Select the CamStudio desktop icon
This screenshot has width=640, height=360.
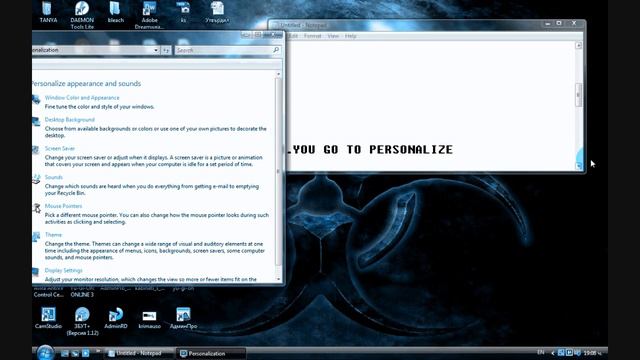pyautogui.click(x=48, y=318)
